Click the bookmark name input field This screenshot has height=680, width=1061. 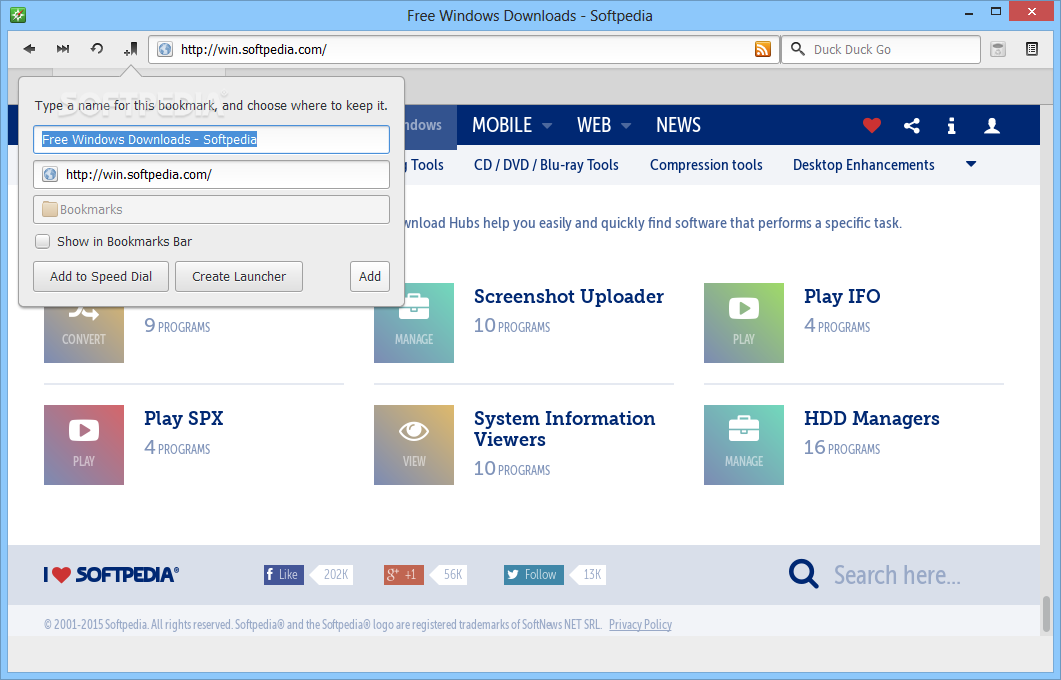211,139
